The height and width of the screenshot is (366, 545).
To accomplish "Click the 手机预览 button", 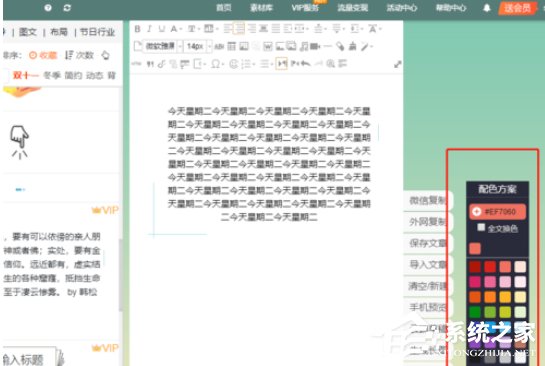I will click(428, 307).
